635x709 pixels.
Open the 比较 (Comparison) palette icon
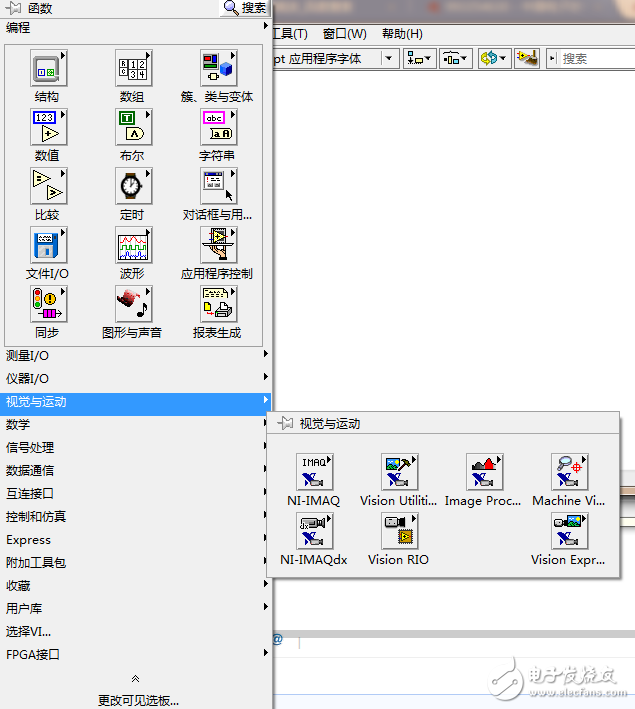(48, 186)
